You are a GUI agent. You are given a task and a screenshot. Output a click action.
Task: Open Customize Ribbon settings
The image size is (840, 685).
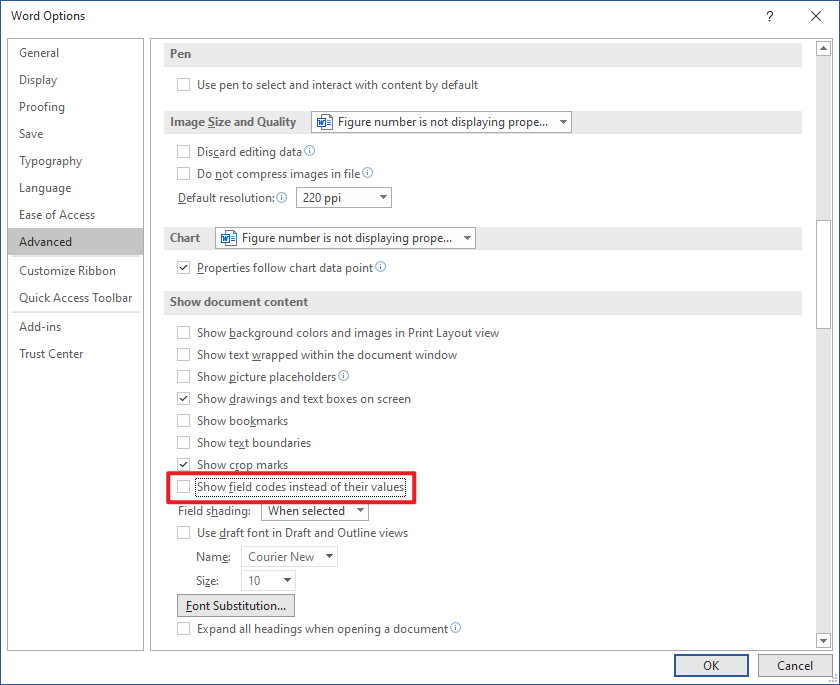pyautogui.click(x=76, y=270)
